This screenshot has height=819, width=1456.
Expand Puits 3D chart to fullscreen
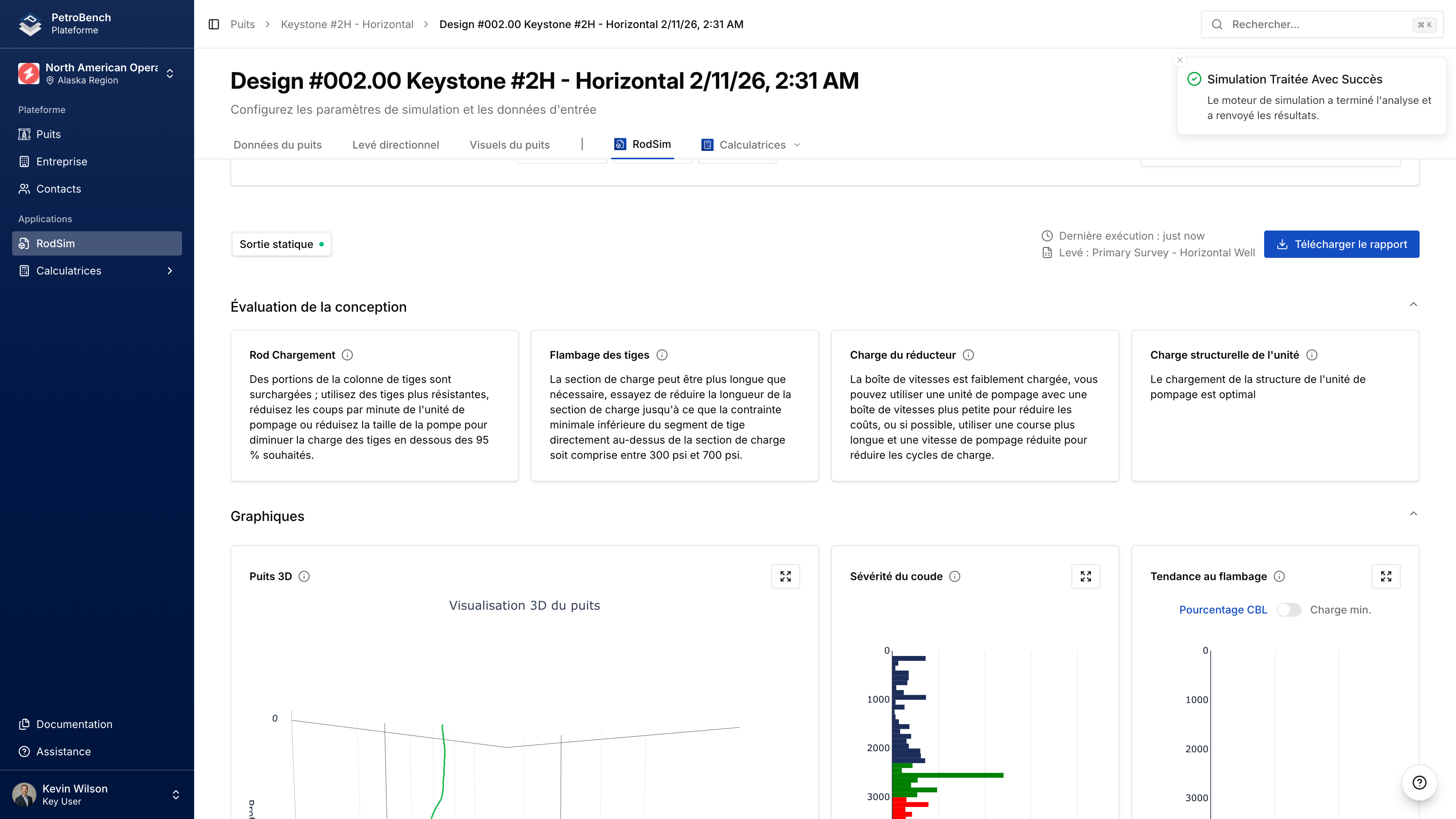click(x=785, y=576)
